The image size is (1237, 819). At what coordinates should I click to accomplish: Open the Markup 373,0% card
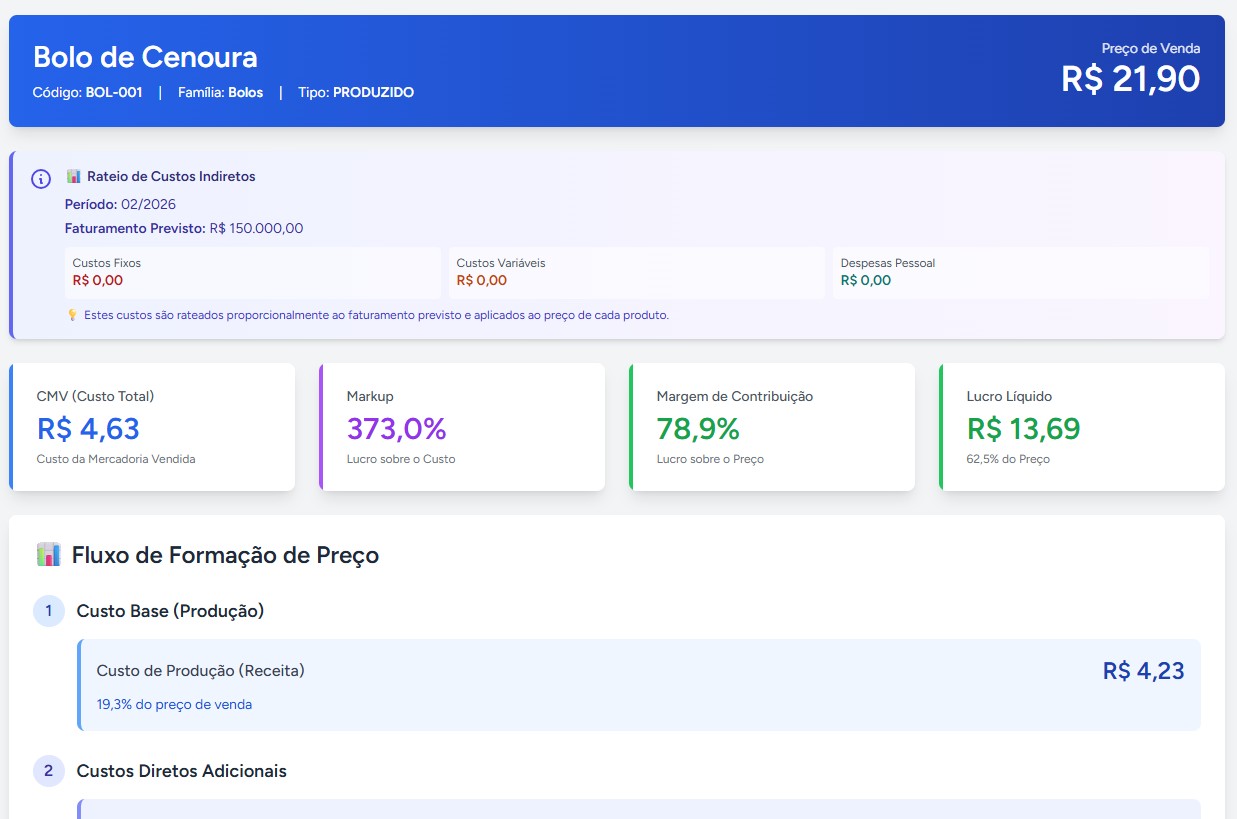[x=462, y=427]
